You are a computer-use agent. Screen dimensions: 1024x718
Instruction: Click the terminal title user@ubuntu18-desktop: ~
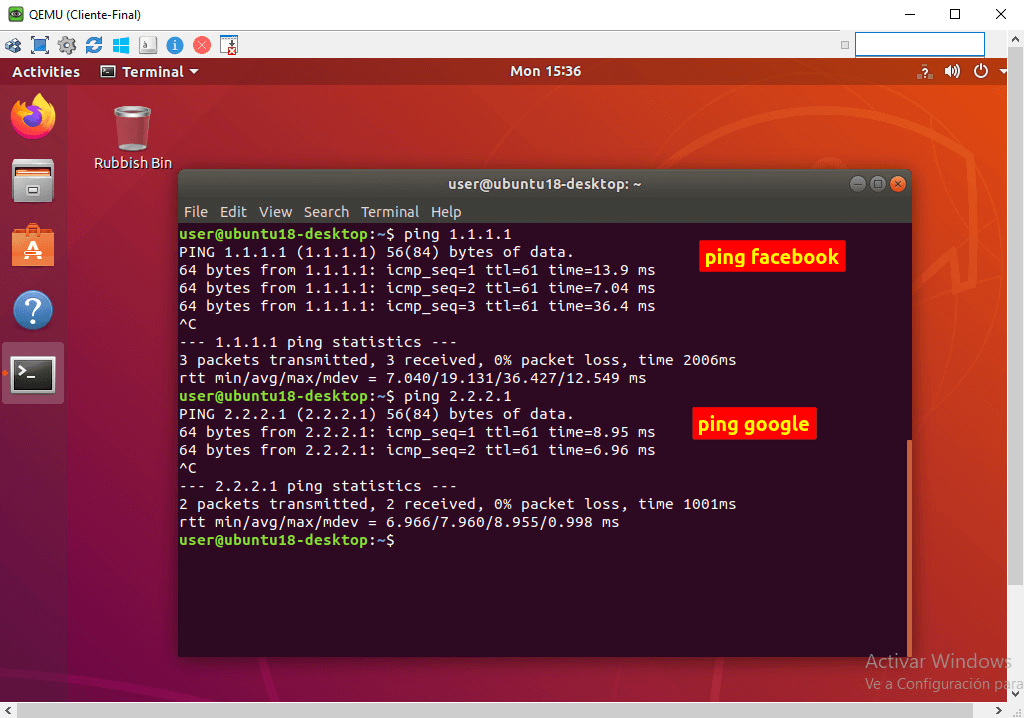pyautogui.click(x=545, y=184)
